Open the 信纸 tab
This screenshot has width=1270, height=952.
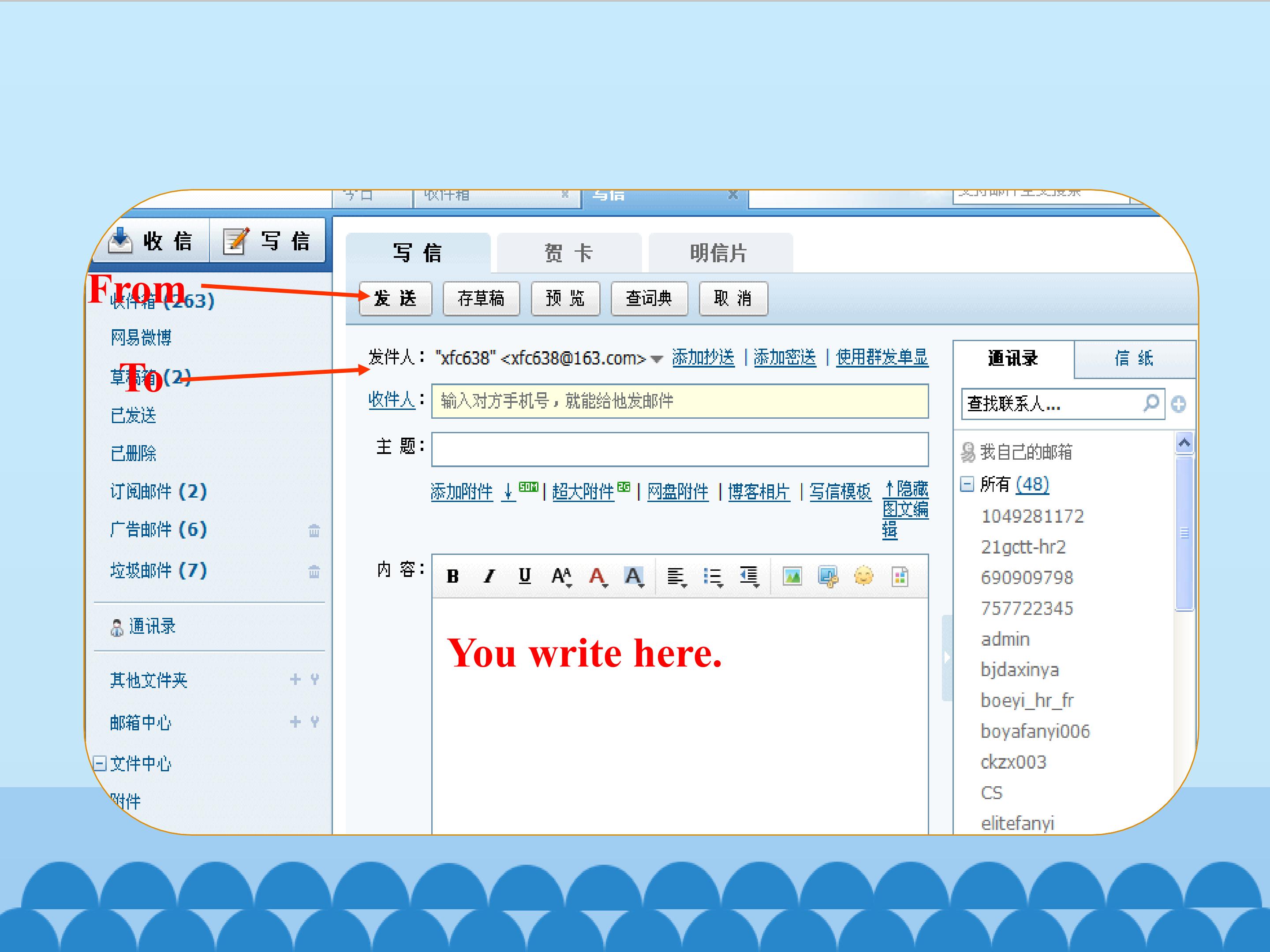(1134, 359)
